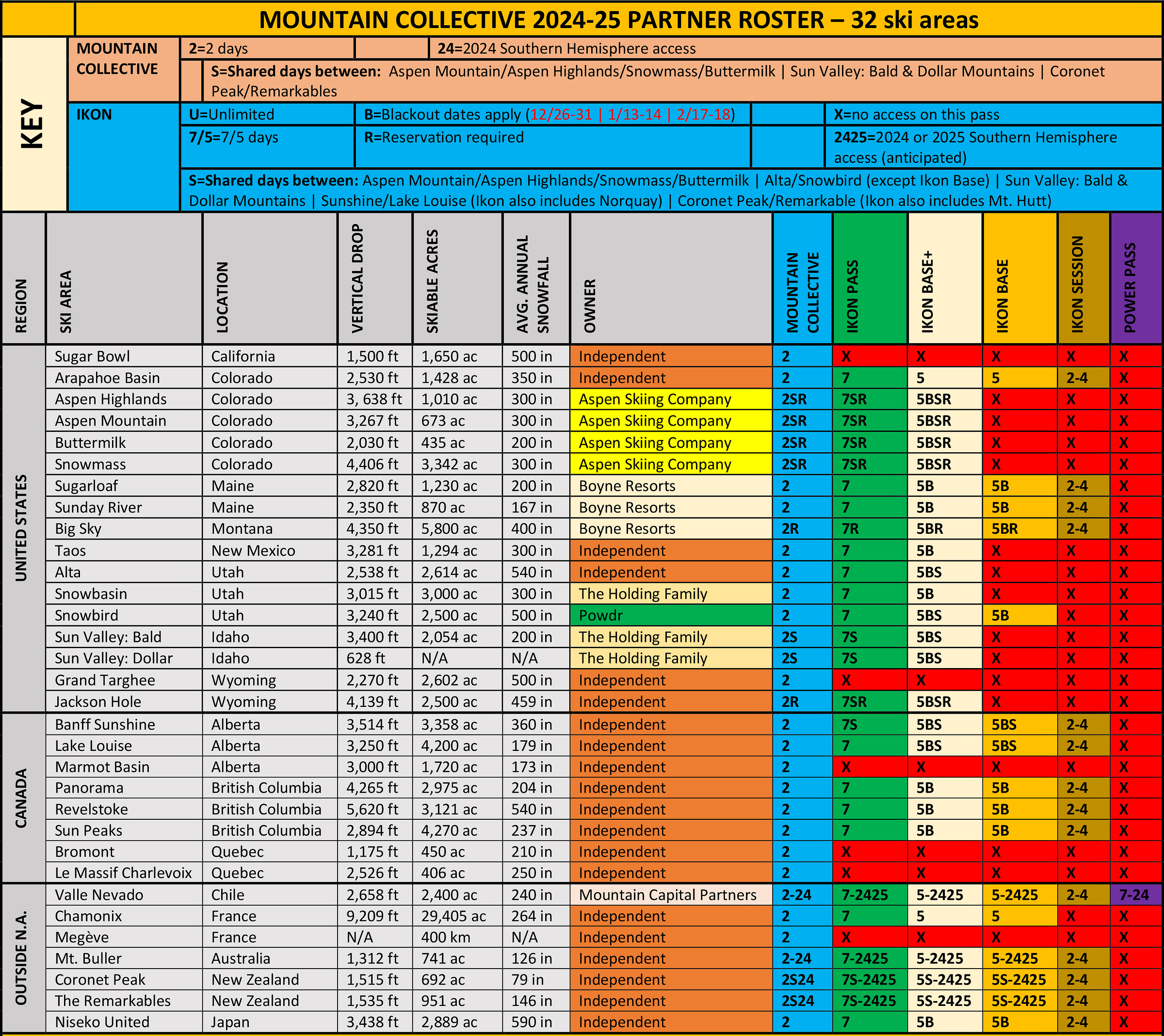Image resolution: width=1164 pixels, height=1036 pixels.
Task: Select the 7-24 Power Pass cell
Action: tap(1135, 895)
